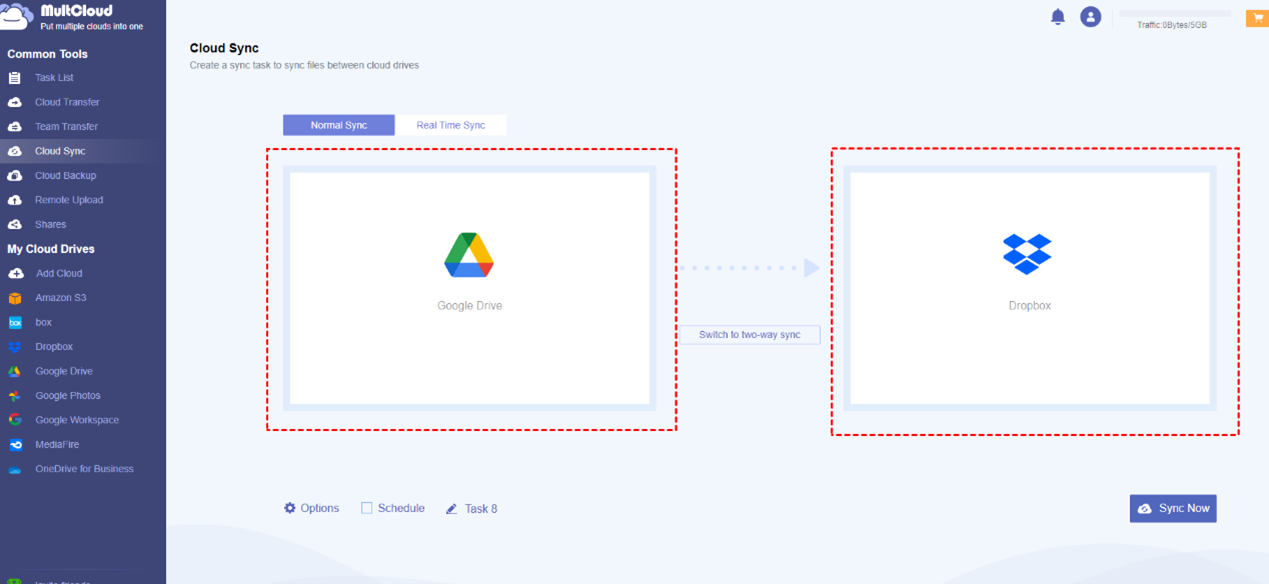Click Common Tools section header
This screenshot has width=1269, height=584.
[x=47, y=54]
